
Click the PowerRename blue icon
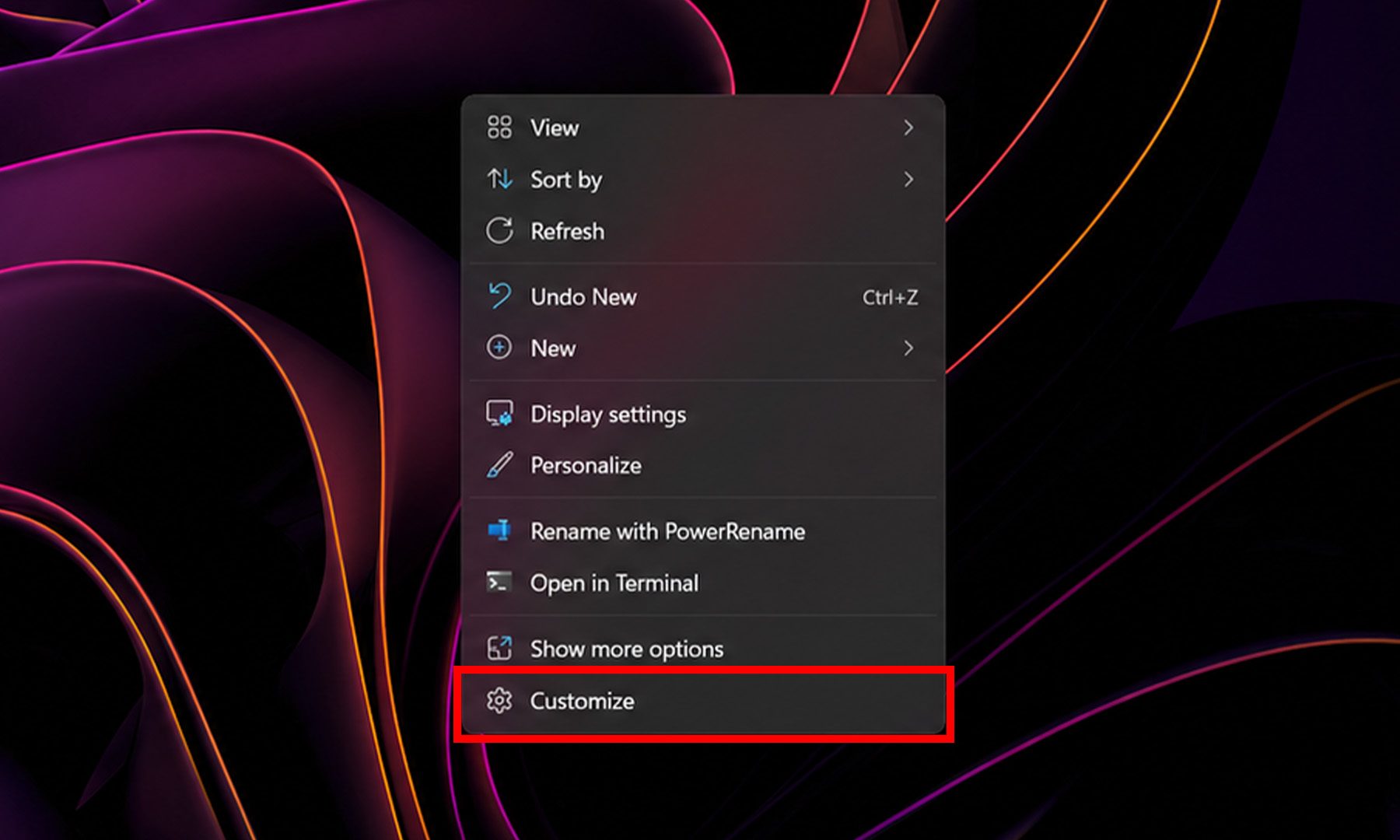pyautogui.click(x=499, y=530)
